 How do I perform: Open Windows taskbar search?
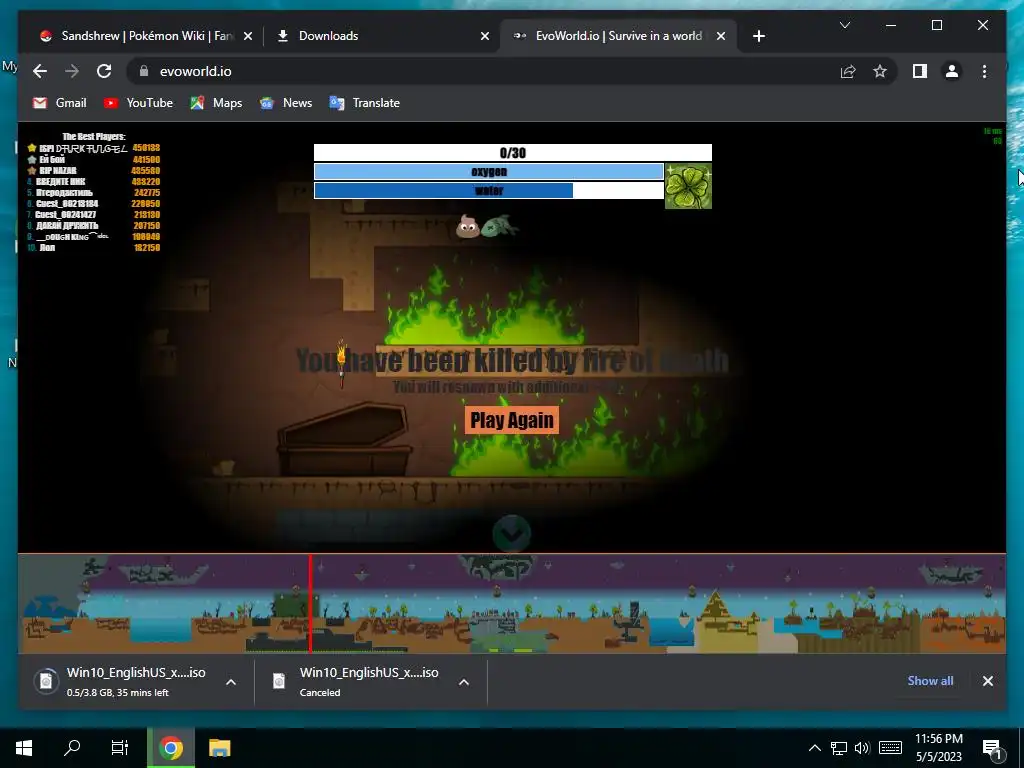(x=72, y=748)
